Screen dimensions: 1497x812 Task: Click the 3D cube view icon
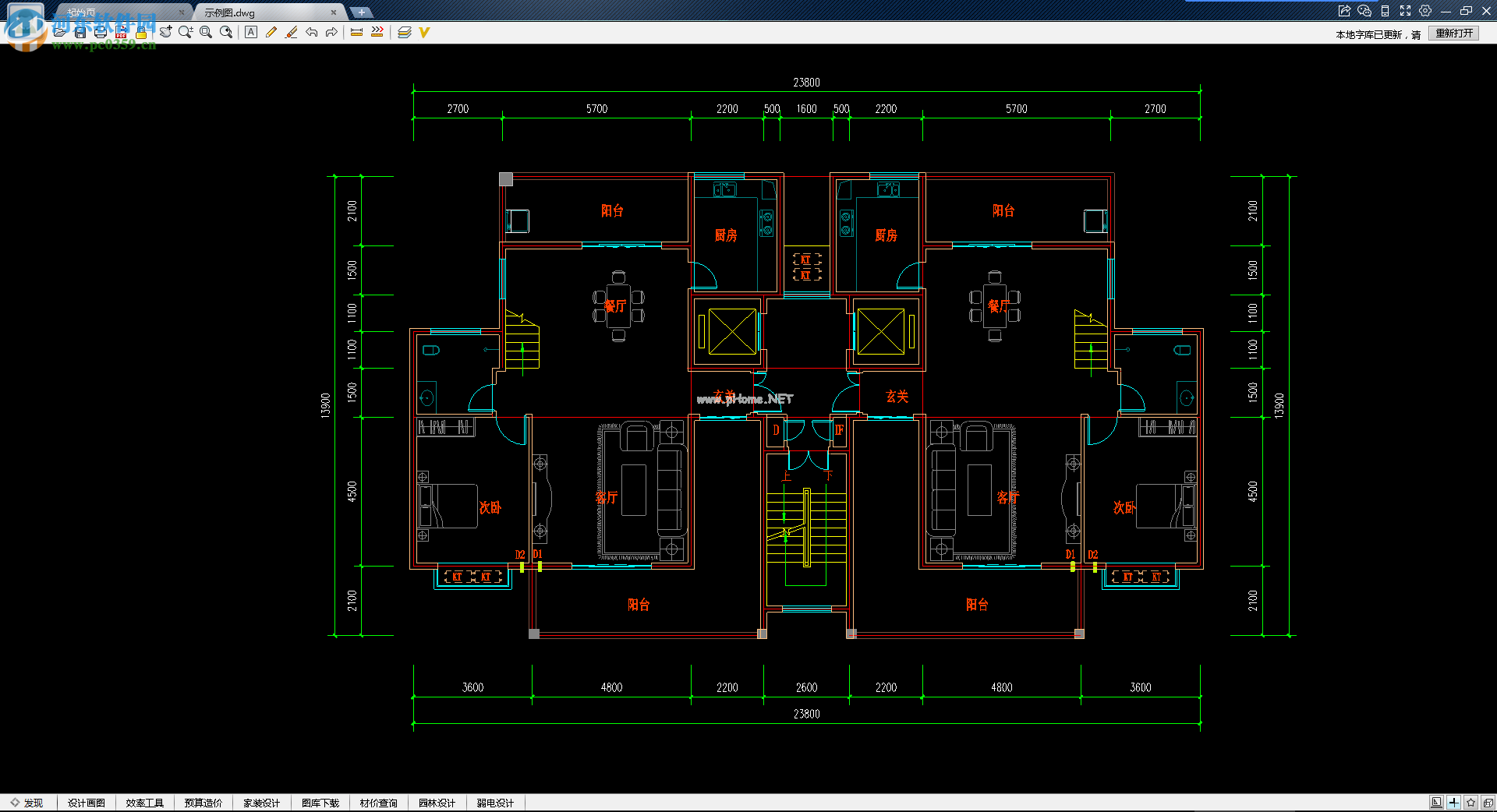pyautogui.click(x=1488, y=803)
